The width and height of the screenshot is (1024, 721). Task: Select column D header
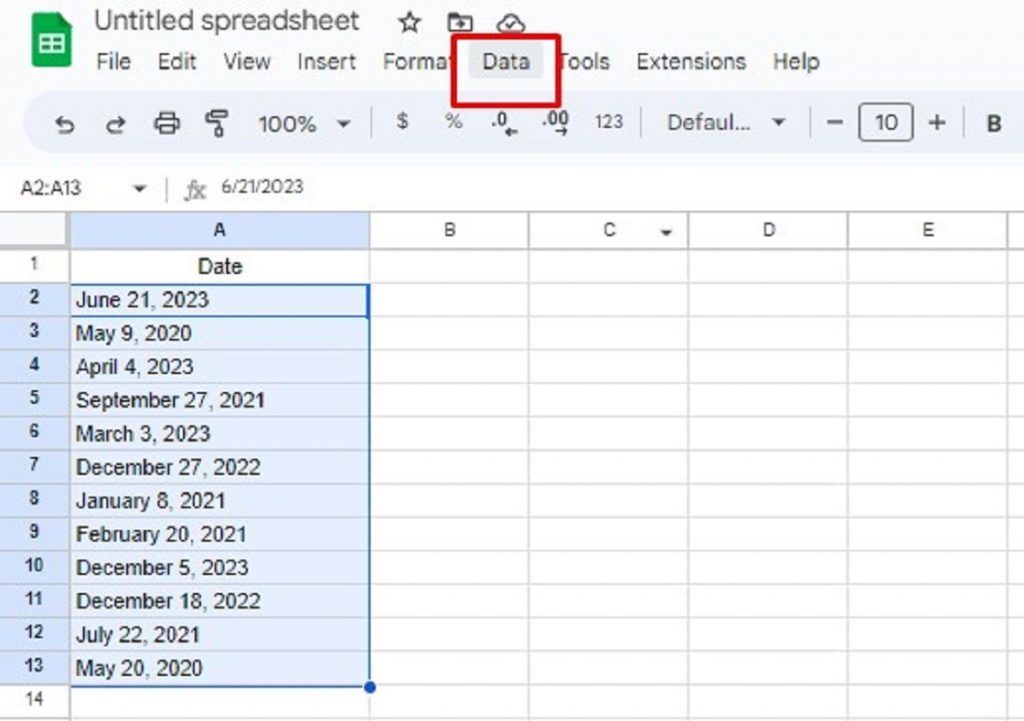tap(768, 230)
